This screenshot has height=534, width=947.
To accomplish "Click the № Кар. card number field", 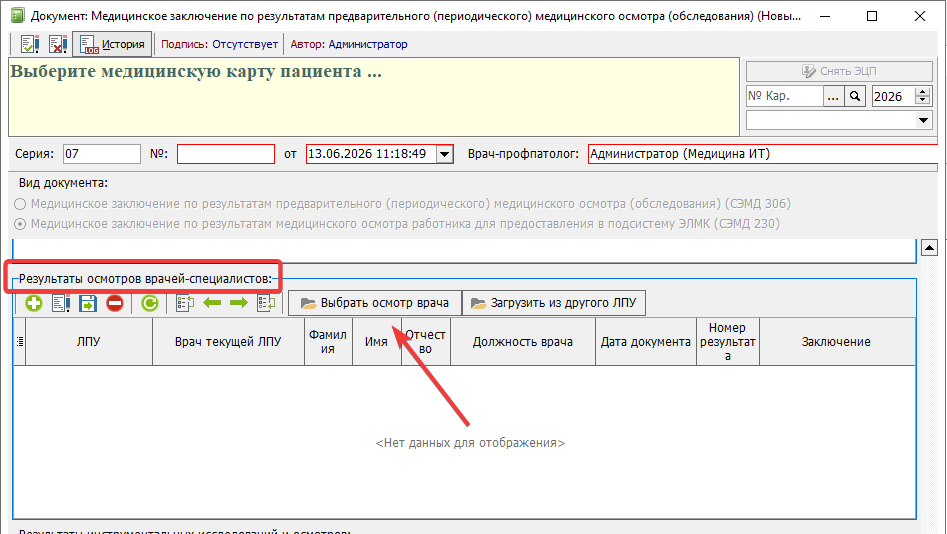I will [785, 96].
